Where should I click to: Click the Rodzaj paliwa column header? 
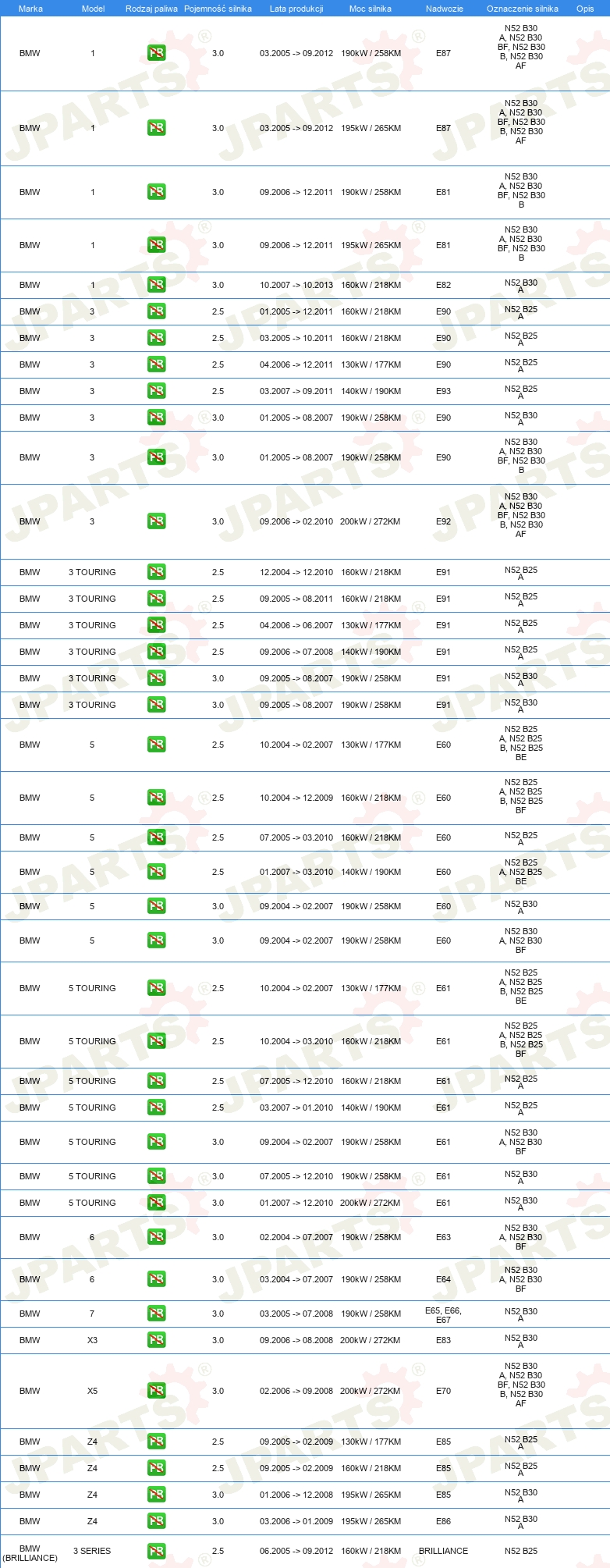click(x=151, y=9)
